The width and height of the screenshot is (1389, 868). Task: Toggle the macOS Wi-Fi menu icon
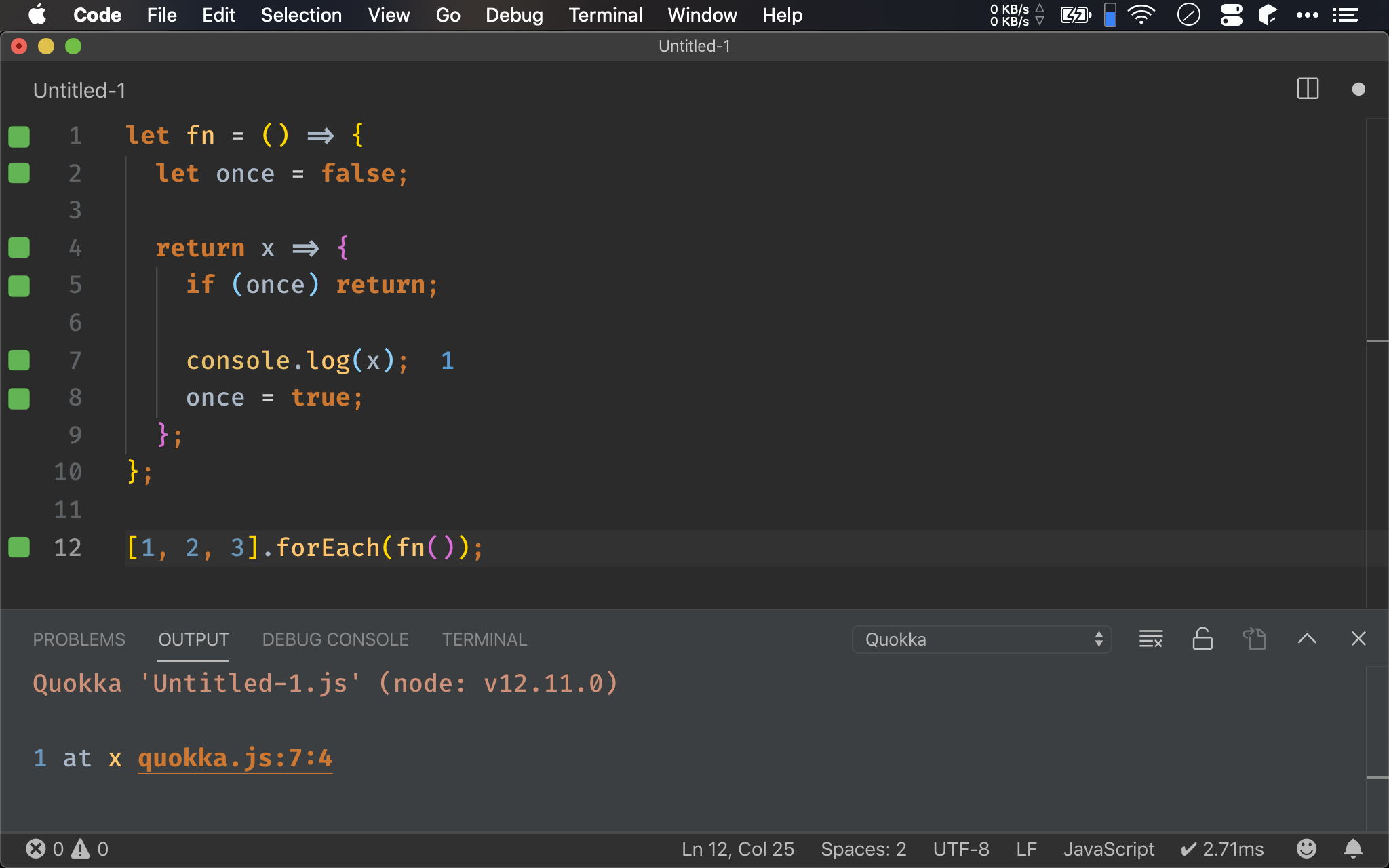tap(1141, 15)
